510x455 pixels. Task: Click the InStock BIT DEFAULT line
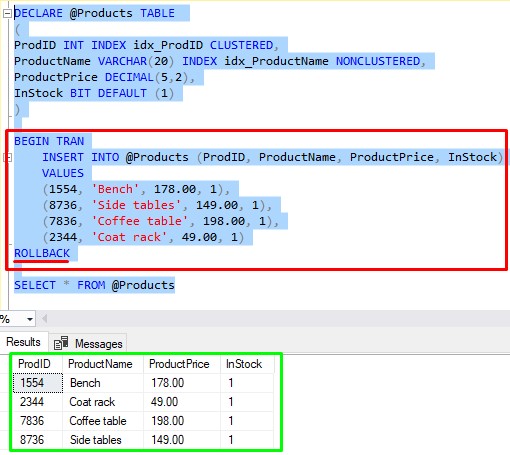pyautogui.click(x=94, y=93)
